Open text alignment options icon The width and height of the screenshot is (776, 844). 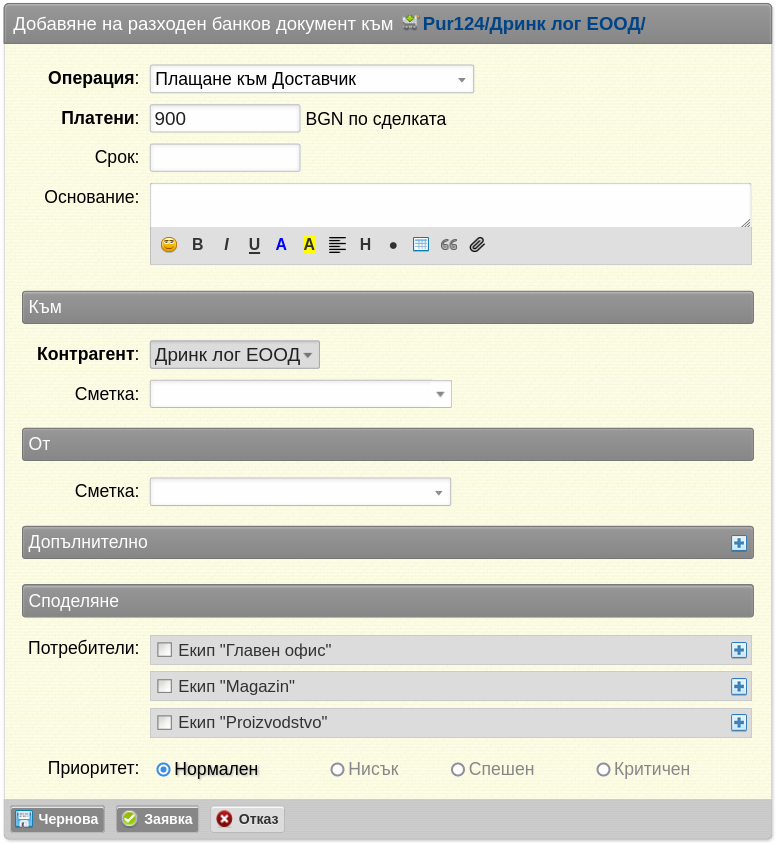(337, 245)
